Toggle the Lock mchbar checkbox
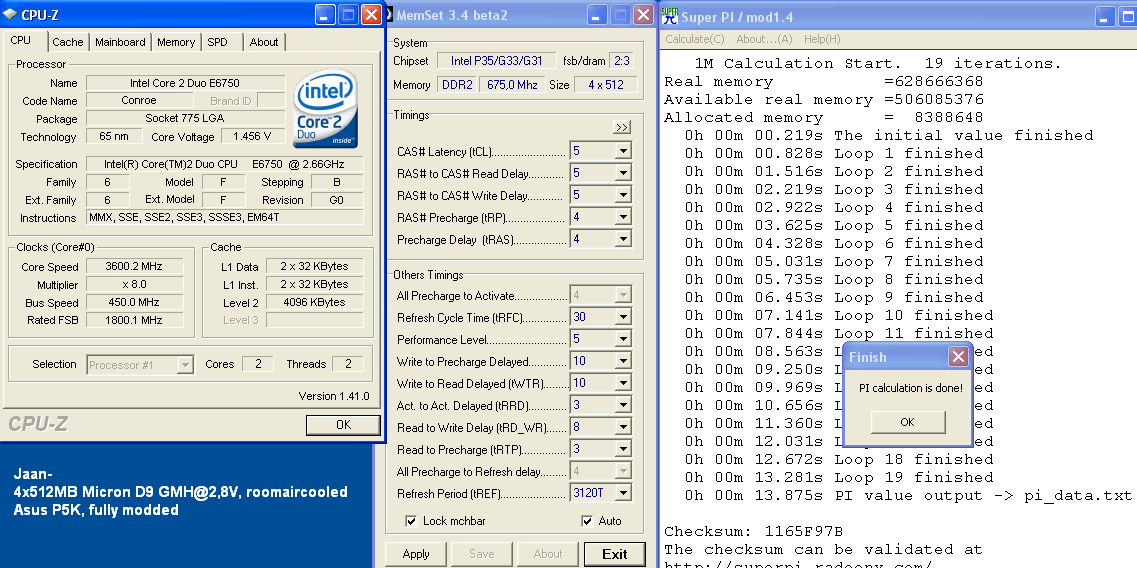The height and width of the screenshot is (568, 1137). pyautogui.click(x=411, y=521)
